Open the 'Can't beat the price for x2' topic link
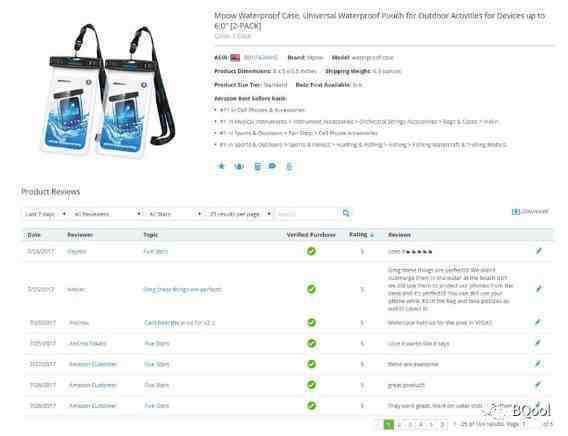This screenshot has height=436, width=568. coord(180,322)
